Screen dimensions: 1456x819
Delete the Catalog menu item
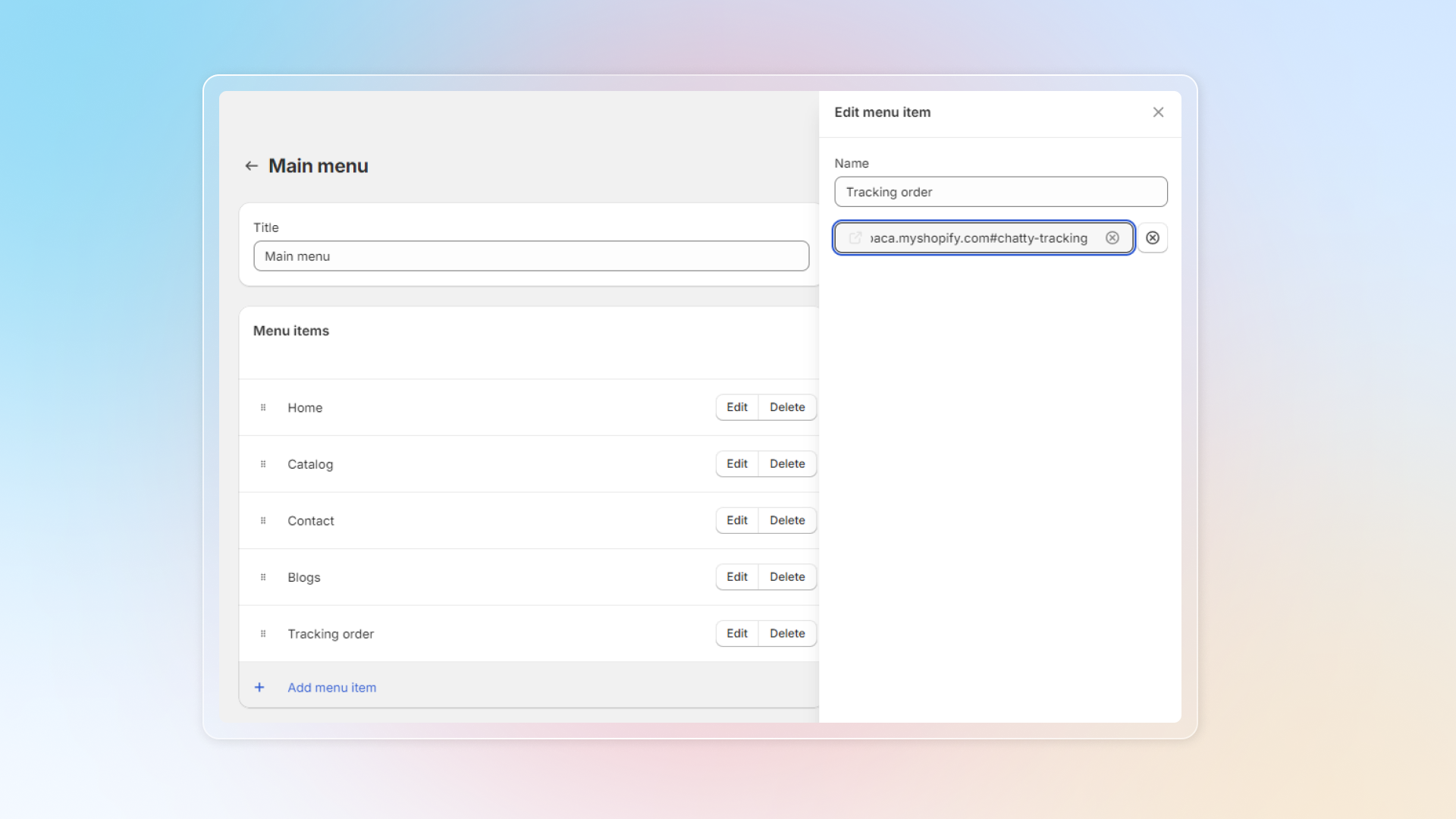(787, 464)
